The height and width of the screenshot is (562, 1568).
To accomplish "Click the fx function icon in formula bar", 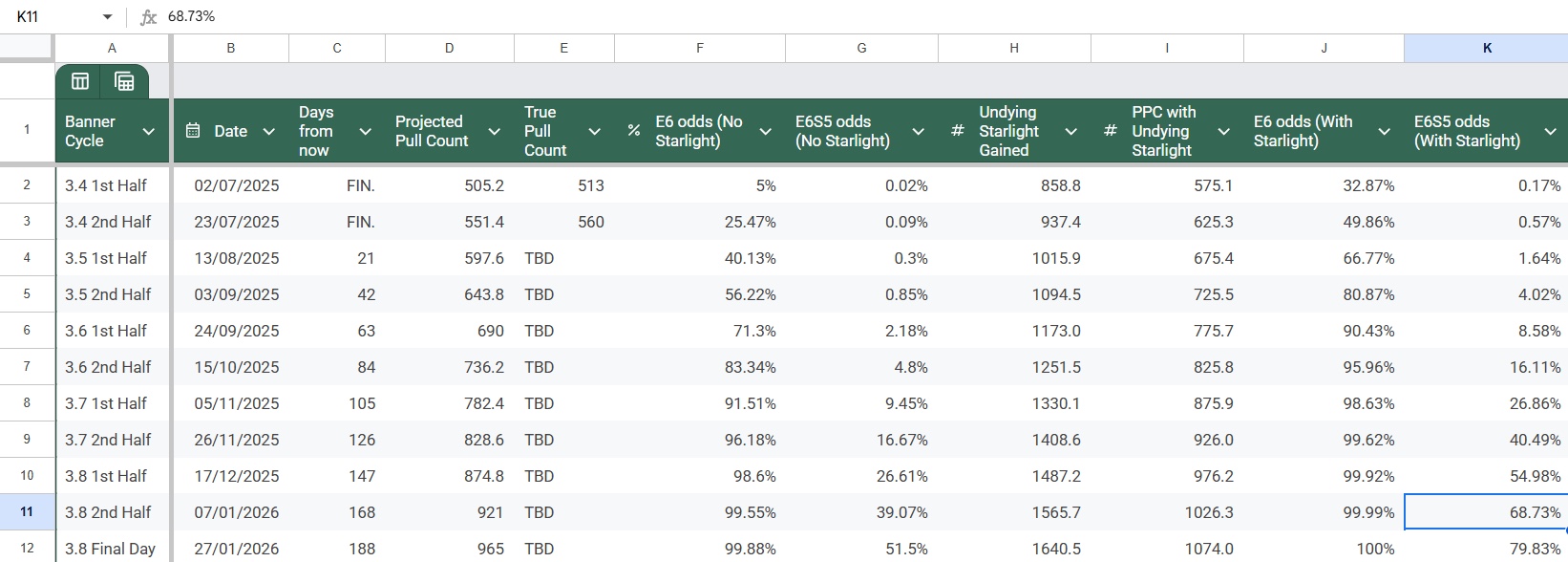I will (148, 17).
